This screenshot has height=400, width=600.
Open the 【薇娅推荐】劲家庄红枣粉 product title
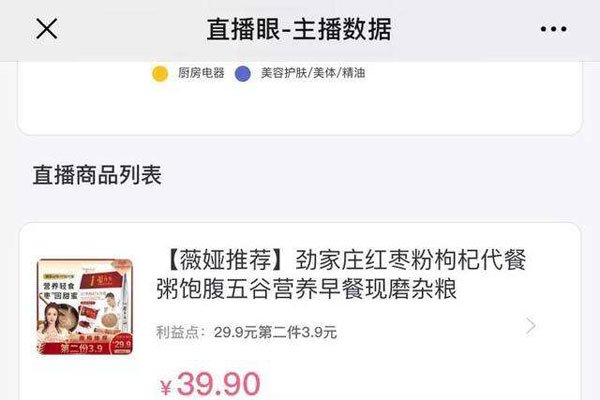click(342, 274)
